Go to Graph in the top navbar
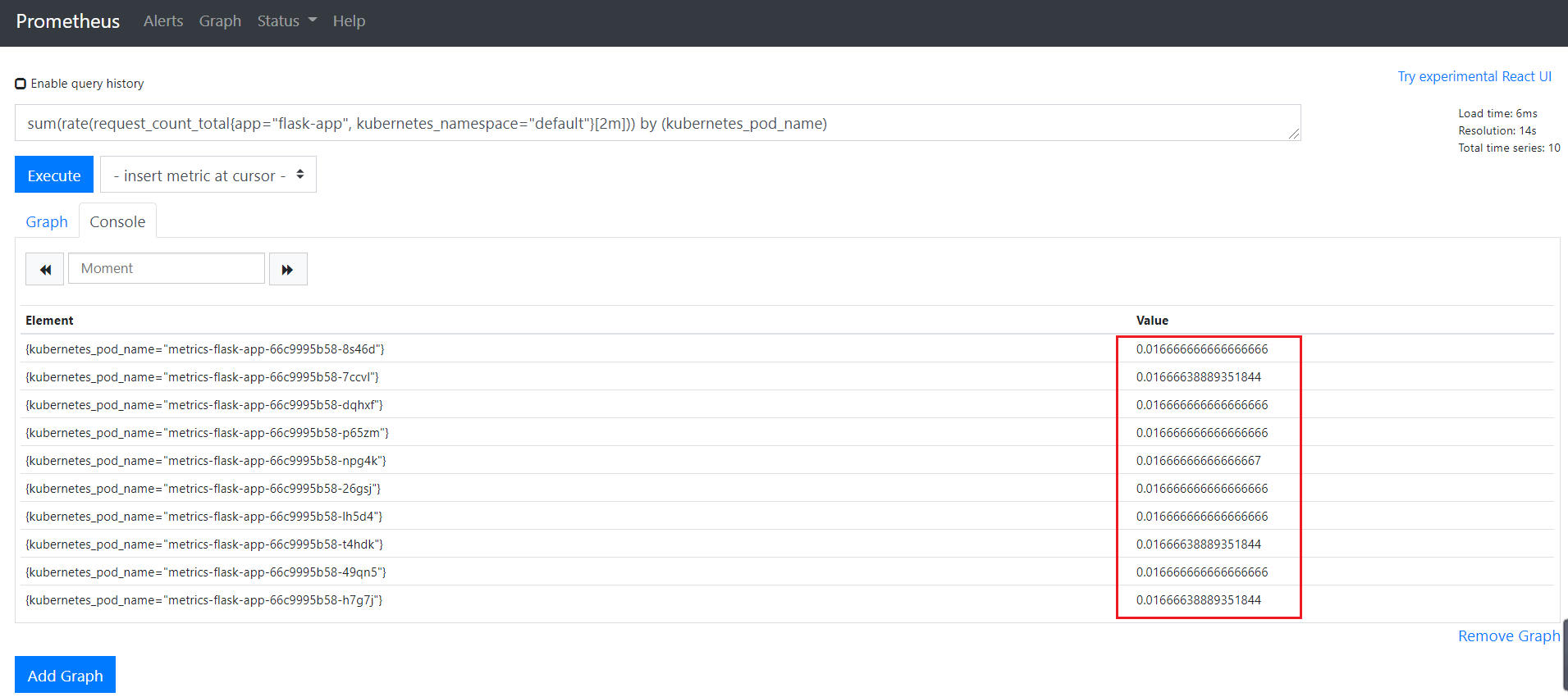This screenshot has height=697, width=1568. 220,21
